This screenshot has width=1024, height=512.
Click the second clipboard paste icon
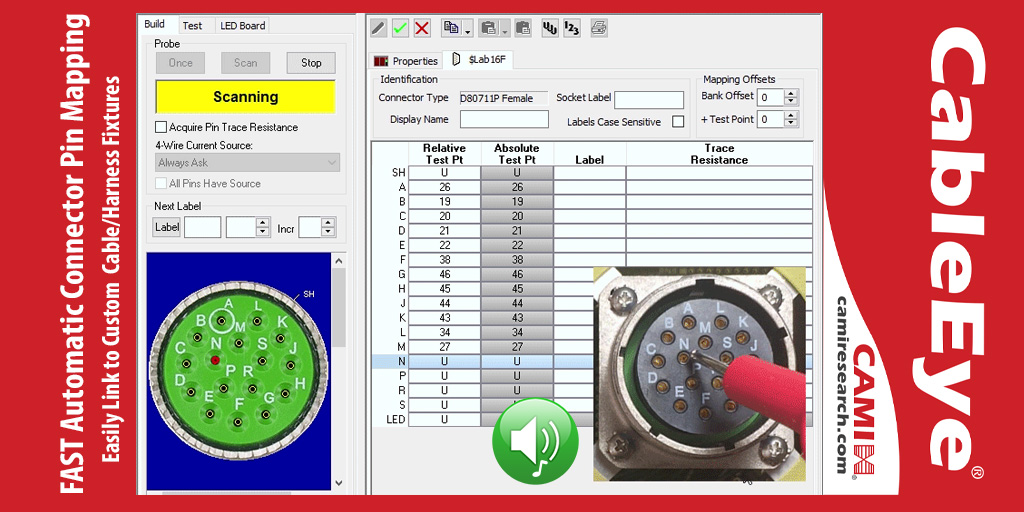pyautogui.click(x=523, y=28)
